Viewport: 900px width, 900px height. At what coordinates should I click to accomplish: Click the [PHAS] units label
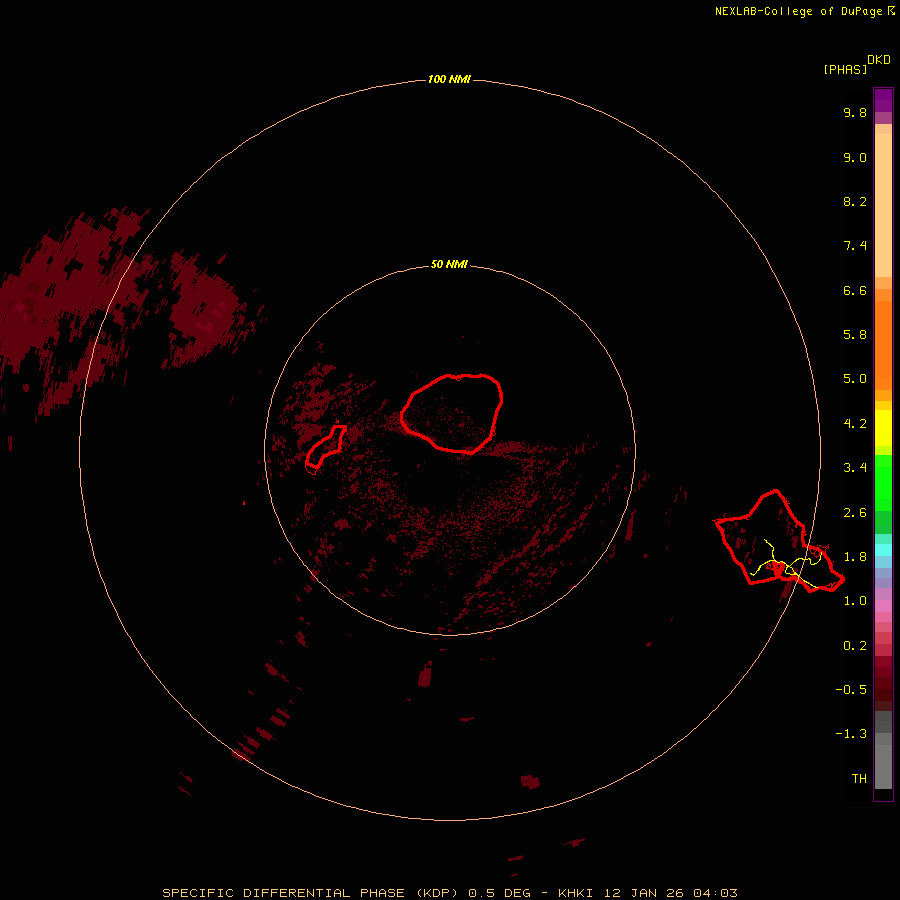[845, 69]
